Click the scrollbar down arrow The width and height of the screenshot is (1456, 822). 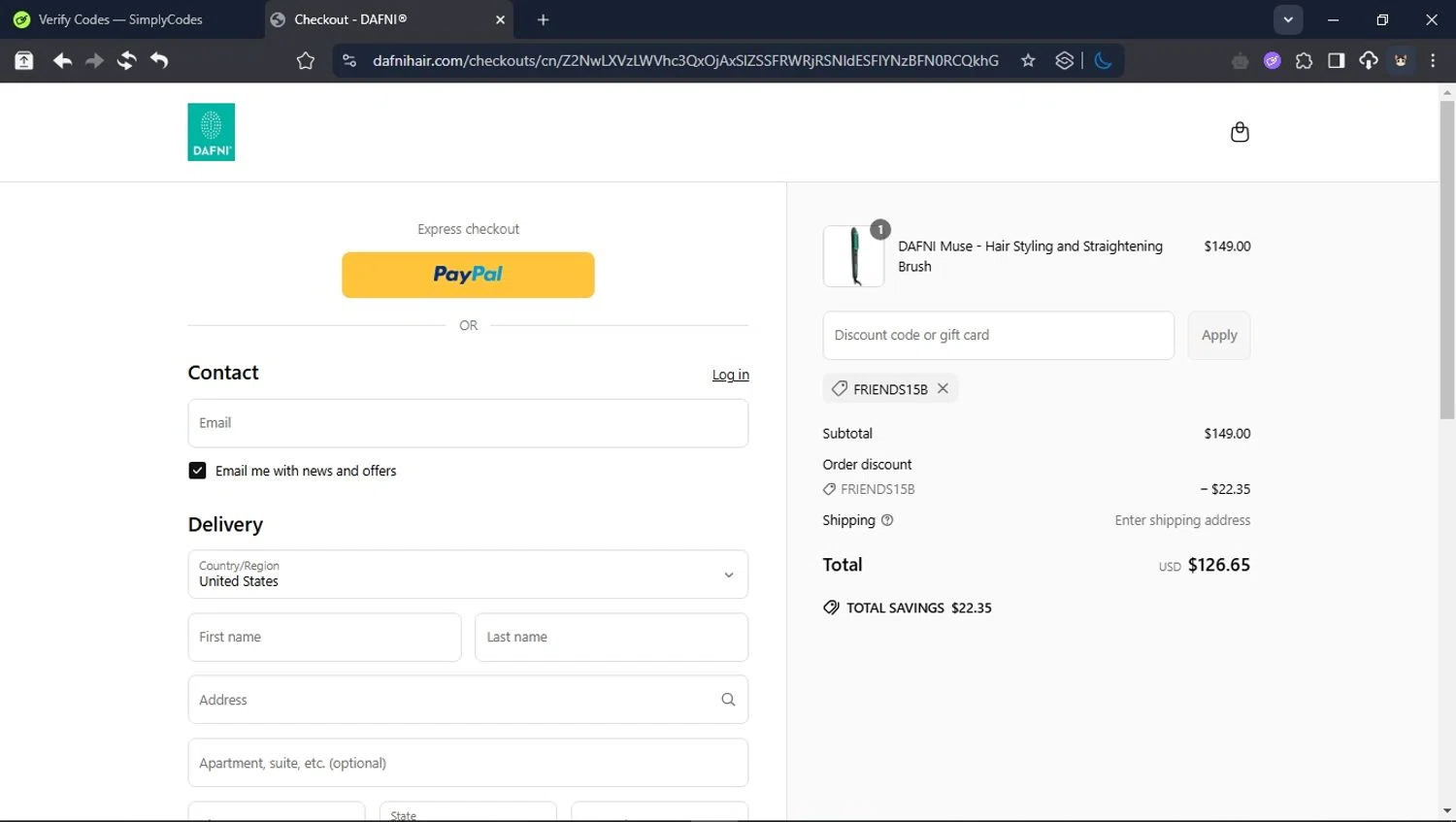1447,811
